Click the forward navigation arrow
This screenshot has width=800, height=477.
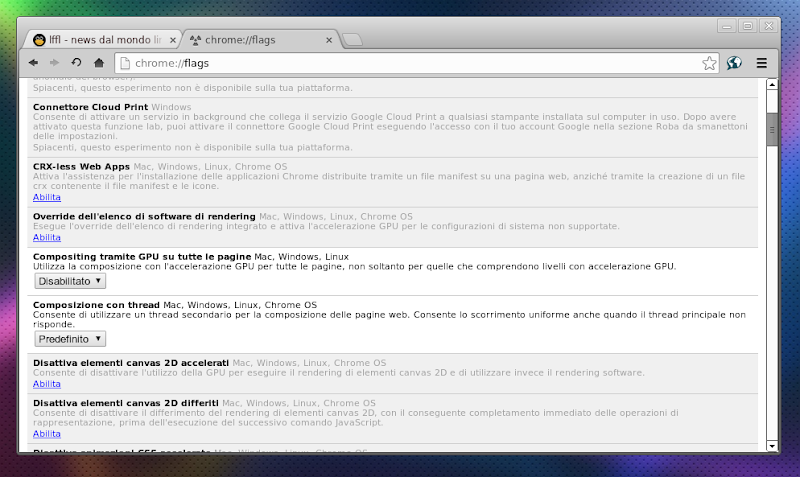pyautogui.click(x=55, y=63)
